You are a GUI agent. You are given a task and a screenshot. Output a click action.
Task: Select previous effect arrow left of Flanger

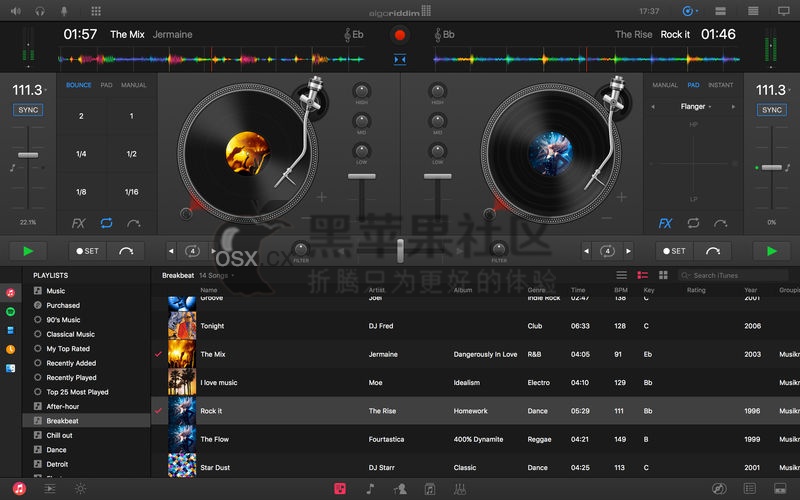[653, 107]
